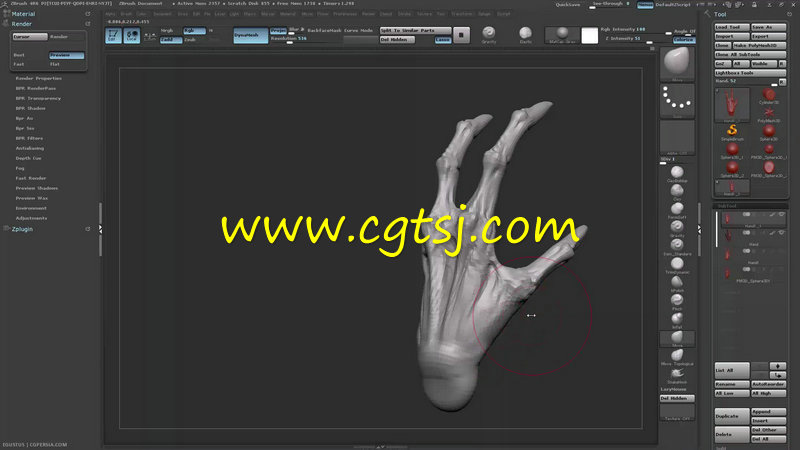Viewport: 800px width, 450px height.
Task: Click the white main color swatch
Action: pos(589,35)
